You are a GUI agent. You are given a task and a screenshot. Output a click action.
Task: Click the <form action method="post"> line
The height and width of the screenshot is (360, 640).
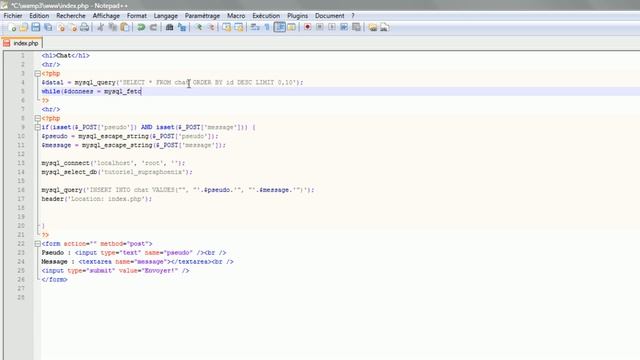tap(96, 244)
